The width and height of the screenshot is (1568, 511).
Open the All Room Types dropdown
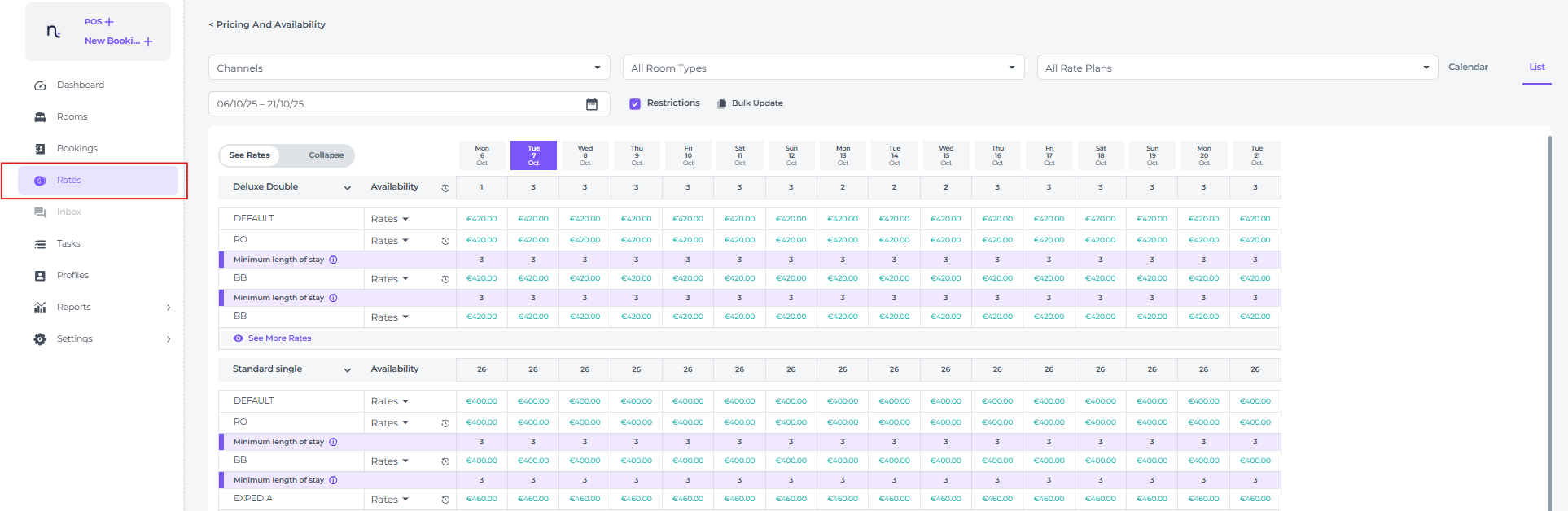[822, 68]
